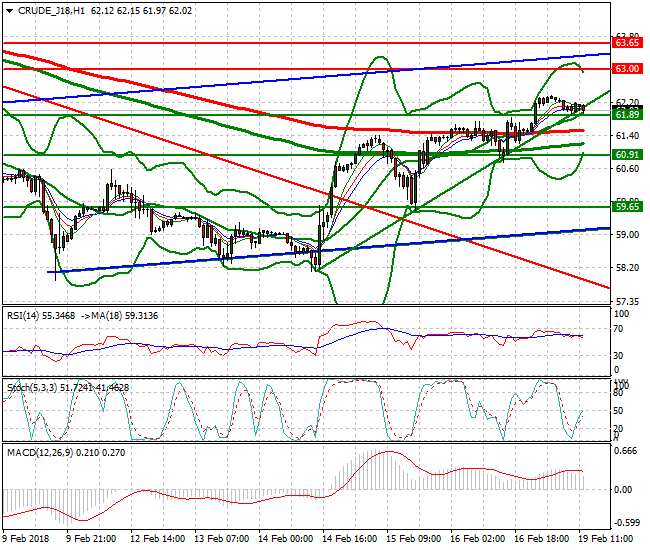Select the ->MA(18) 59.3136 label text
Viewport: 650px width, 550px height.
(x=119, y=316)
